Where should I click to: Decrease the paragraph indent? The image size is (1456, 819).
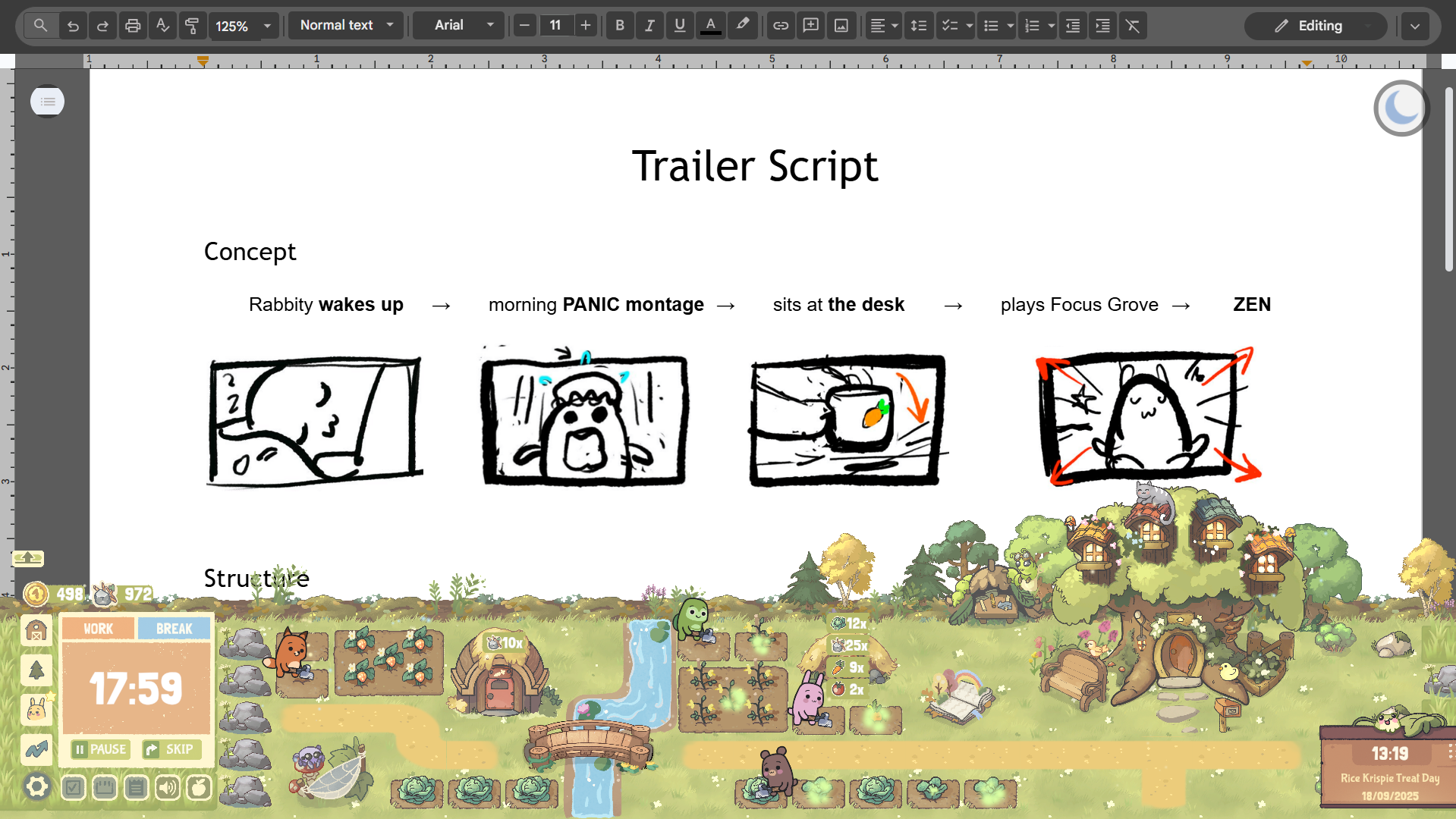point(1073,26)
